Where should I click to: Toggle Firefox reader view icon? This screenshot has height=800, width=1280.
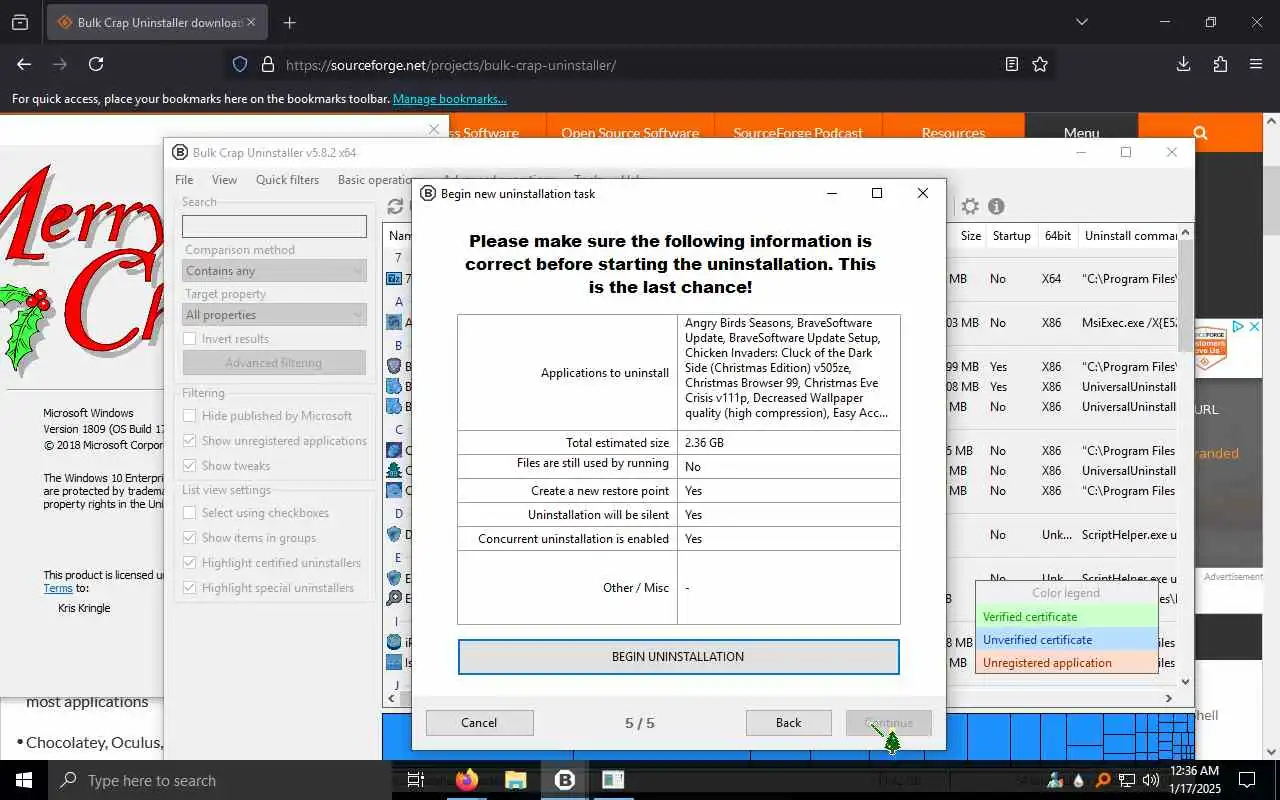pyautogui.click(x=1012, y=64)
